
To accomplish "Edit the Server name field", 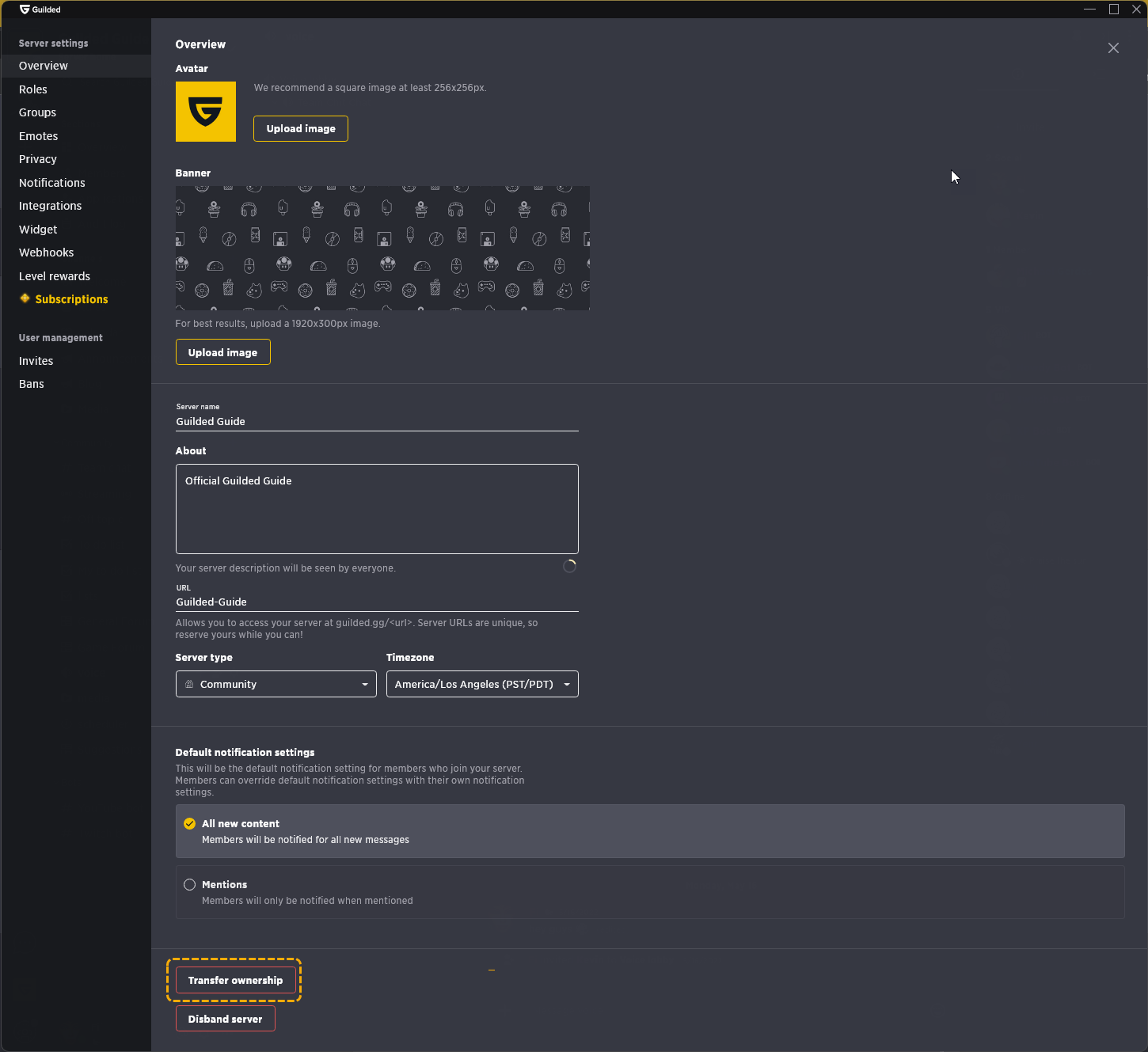I will tap(377, 421).
